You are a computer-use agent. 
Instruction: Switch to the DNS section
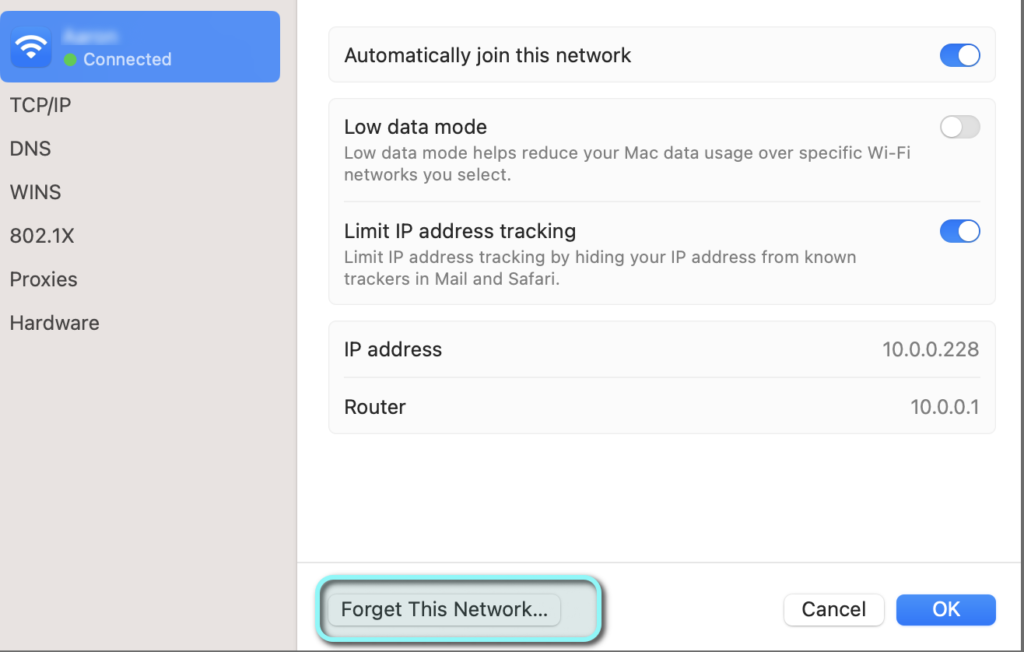pyautogui.click(x=30, y=149)
